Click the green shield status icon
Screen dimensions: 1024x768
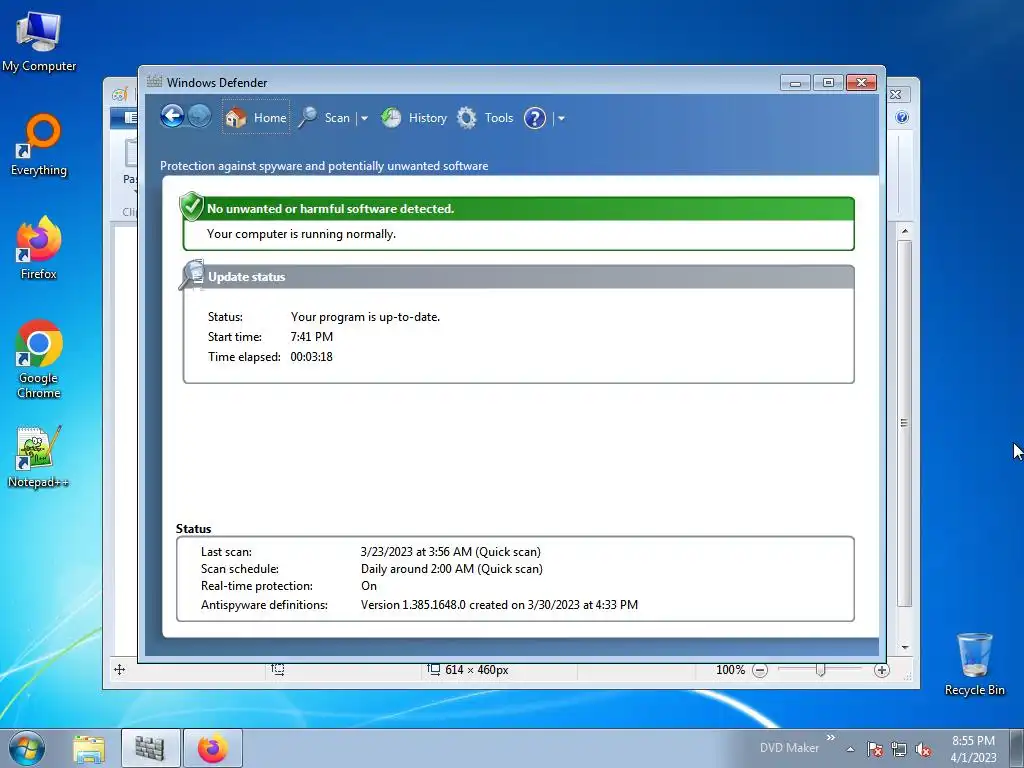click(x=191, y=206)
